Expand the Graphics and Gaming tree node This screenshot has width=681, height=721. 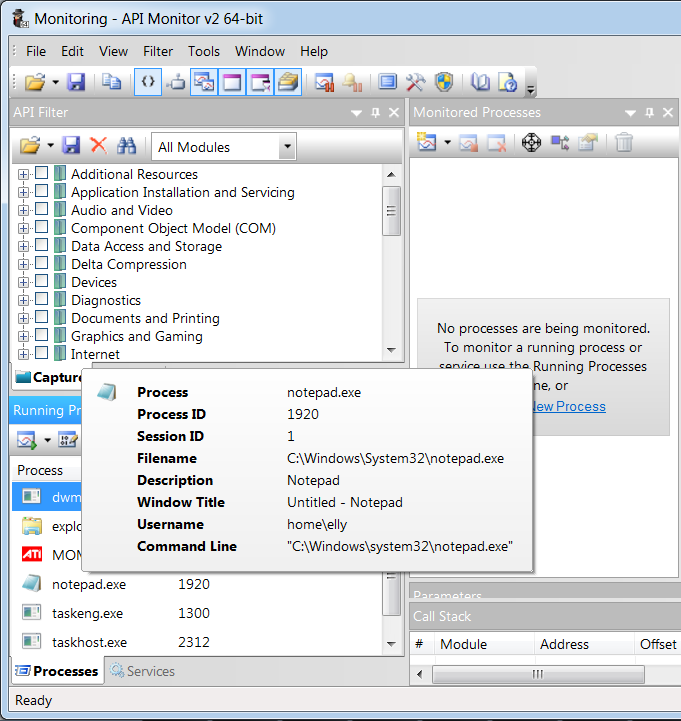coord(23,336)
